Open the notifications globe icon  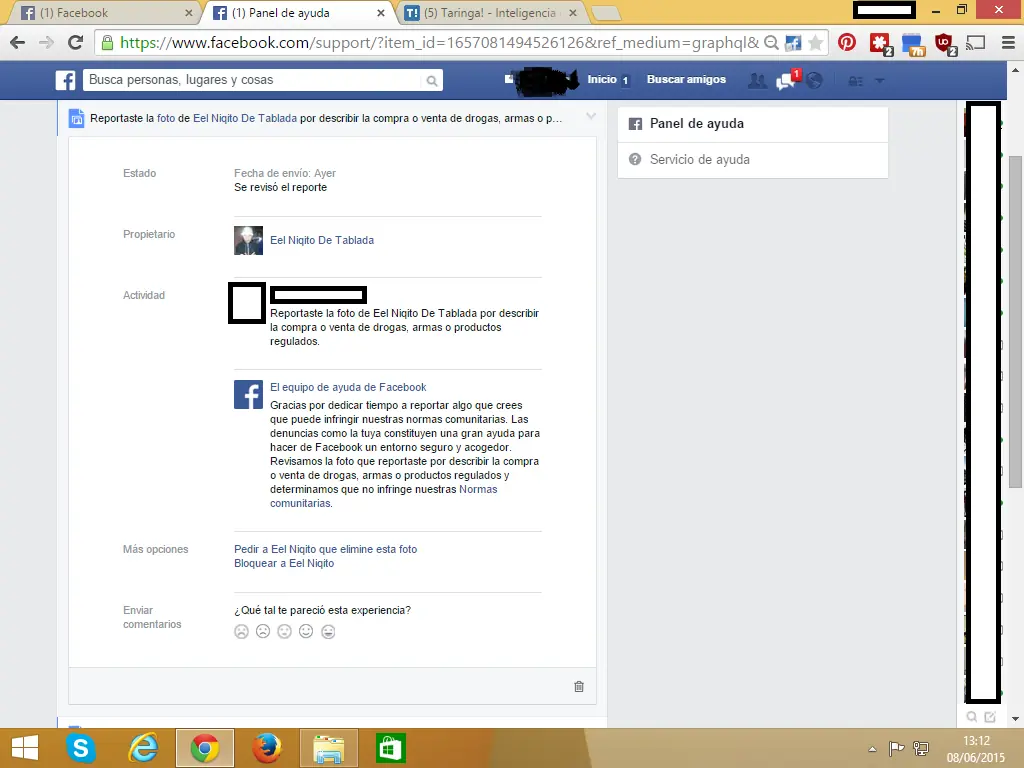[x=814, y=80]
